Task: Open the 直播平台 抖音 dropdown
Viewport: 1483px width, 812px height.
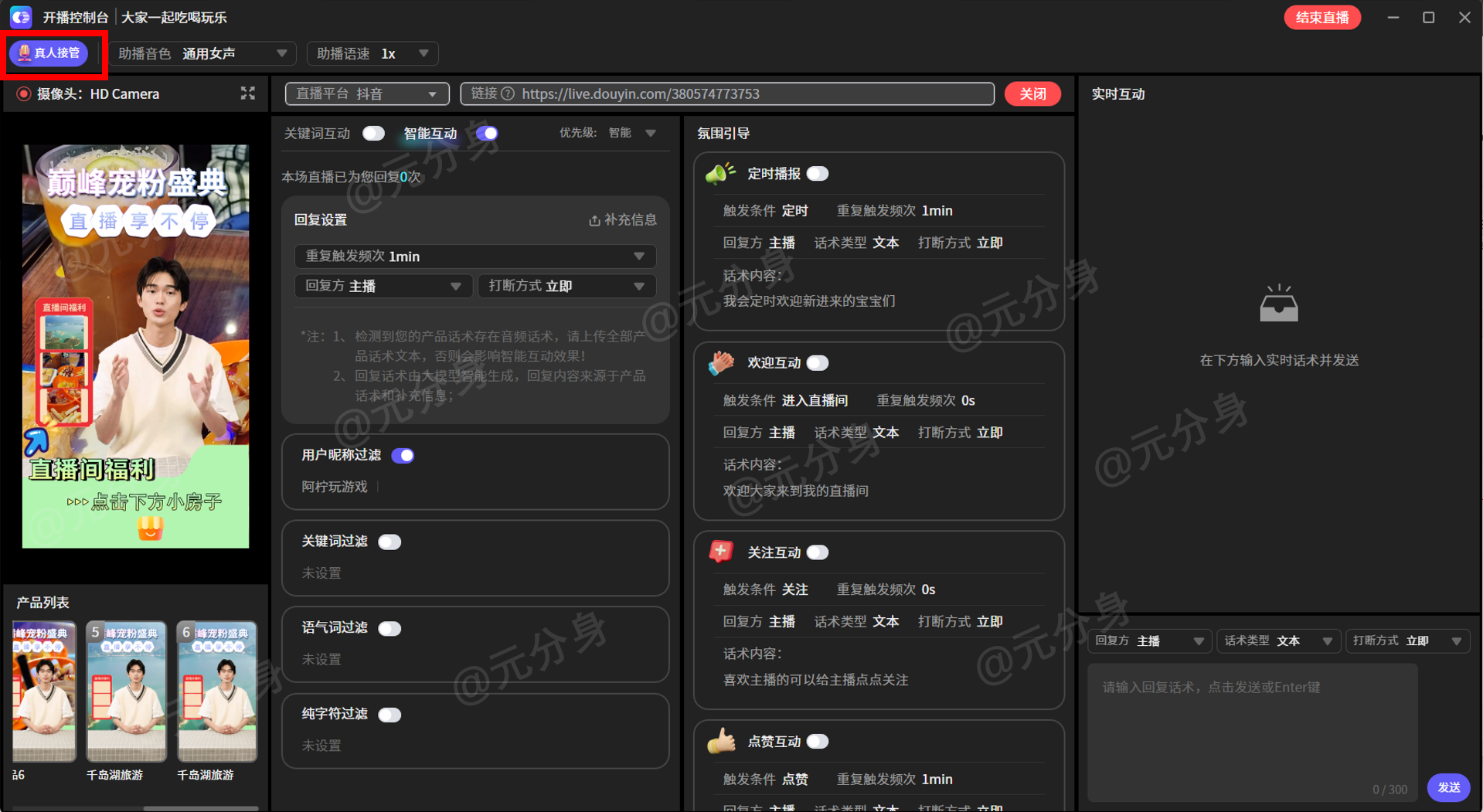Action: 367,93
